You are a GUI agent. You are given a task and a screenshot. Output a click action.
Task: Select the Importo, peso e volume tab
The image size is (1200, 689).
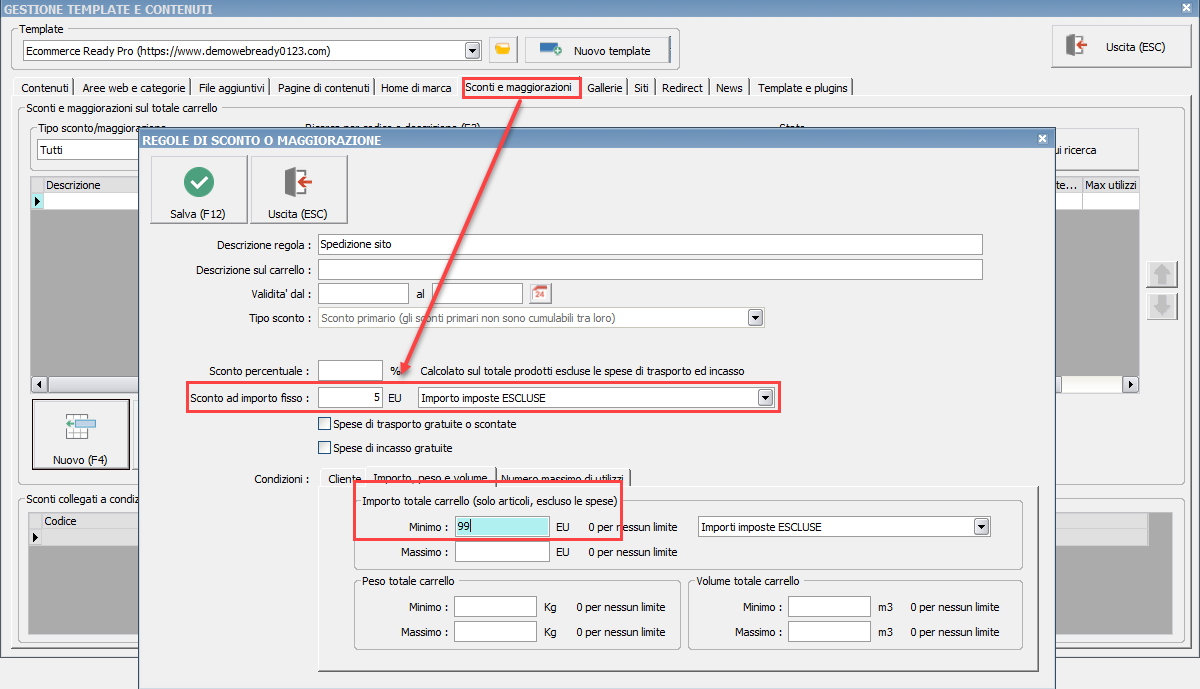[x=431, y=478]
